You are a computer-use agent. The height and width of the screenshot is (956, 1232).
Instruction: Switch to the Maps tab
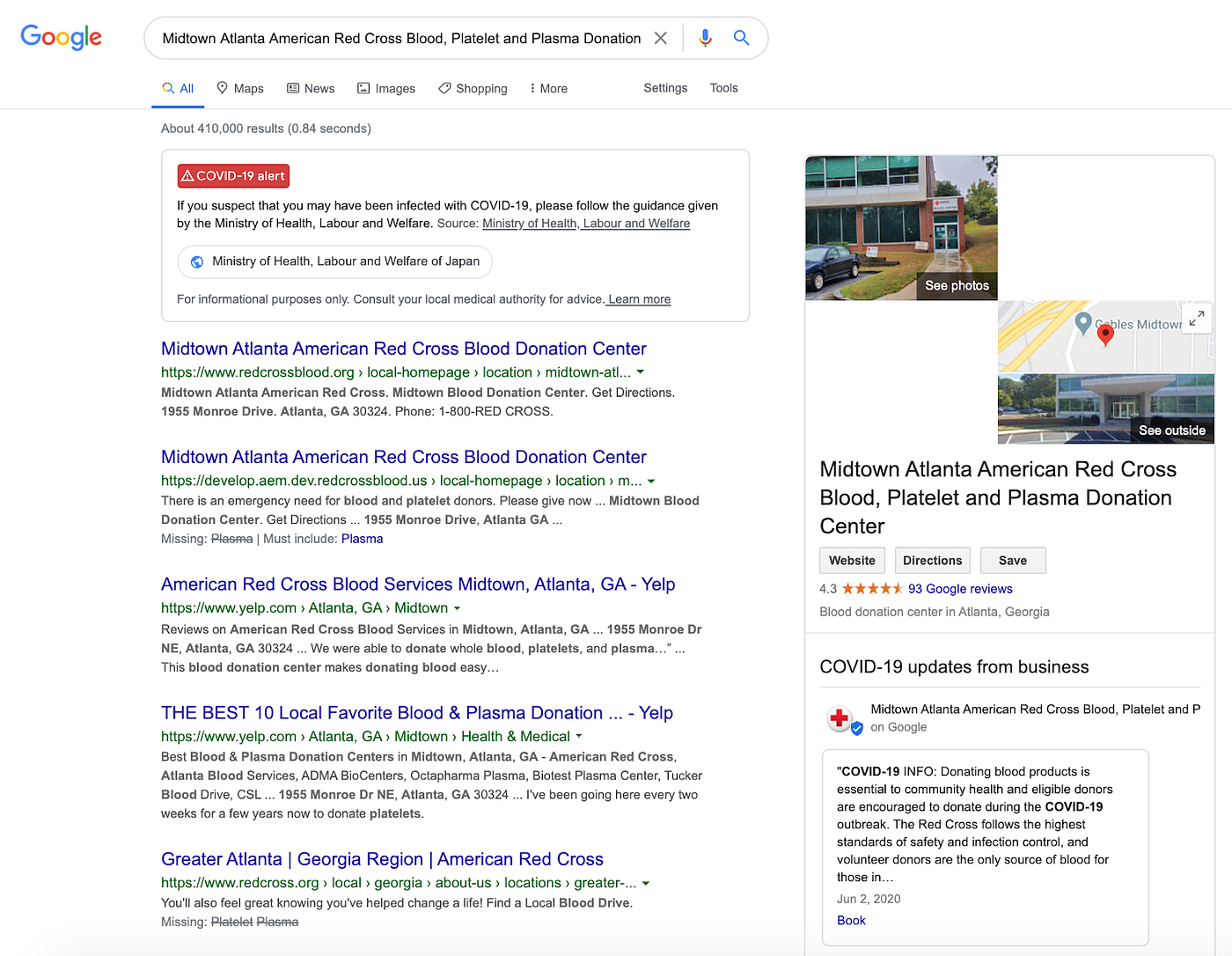click(240, 88)
